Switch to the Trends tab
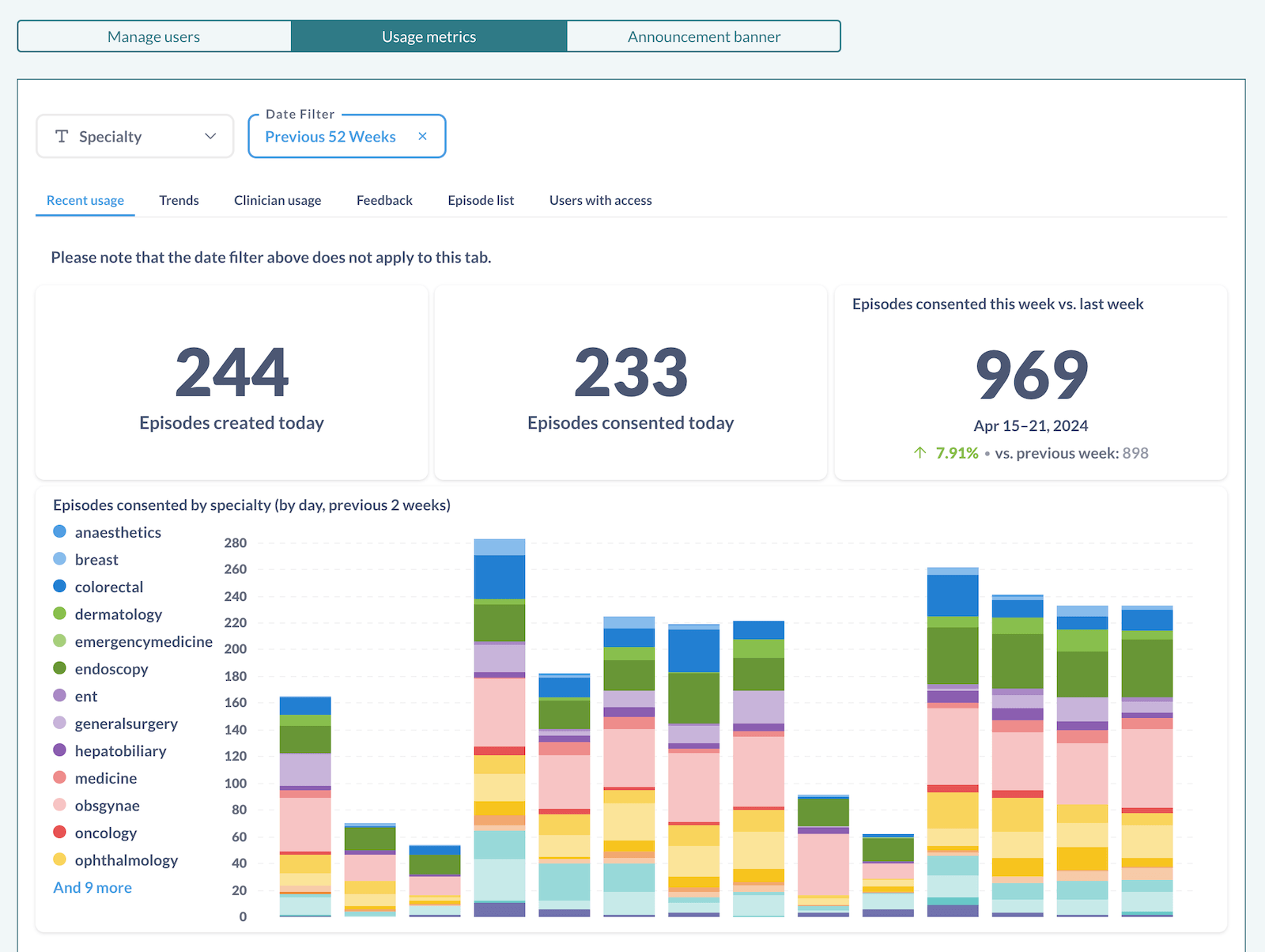Viewport: 1265px width, 952px height. click(179, 200)
